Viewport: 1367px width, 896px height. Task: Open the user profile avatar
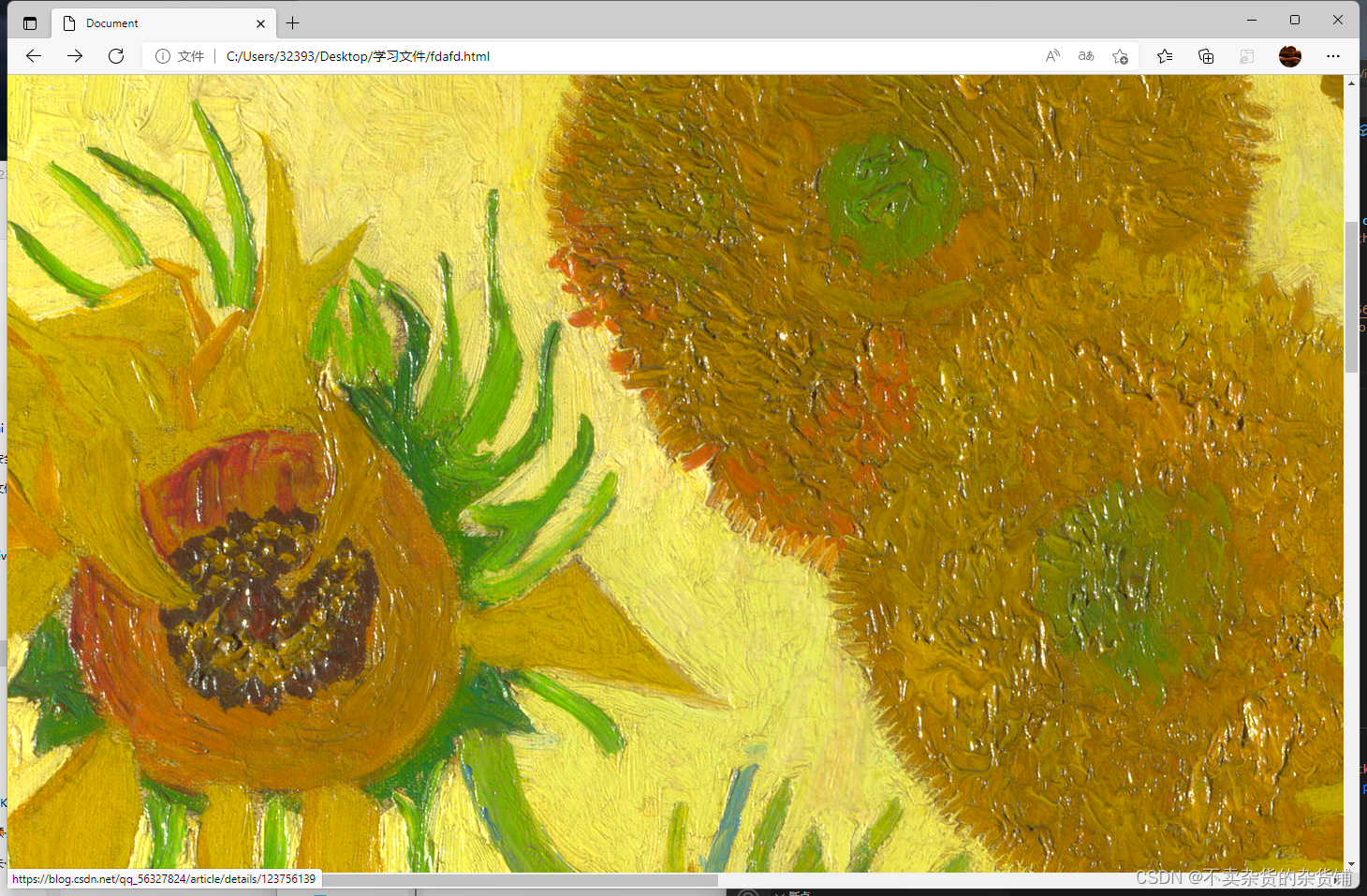[x=1290, y=56]
